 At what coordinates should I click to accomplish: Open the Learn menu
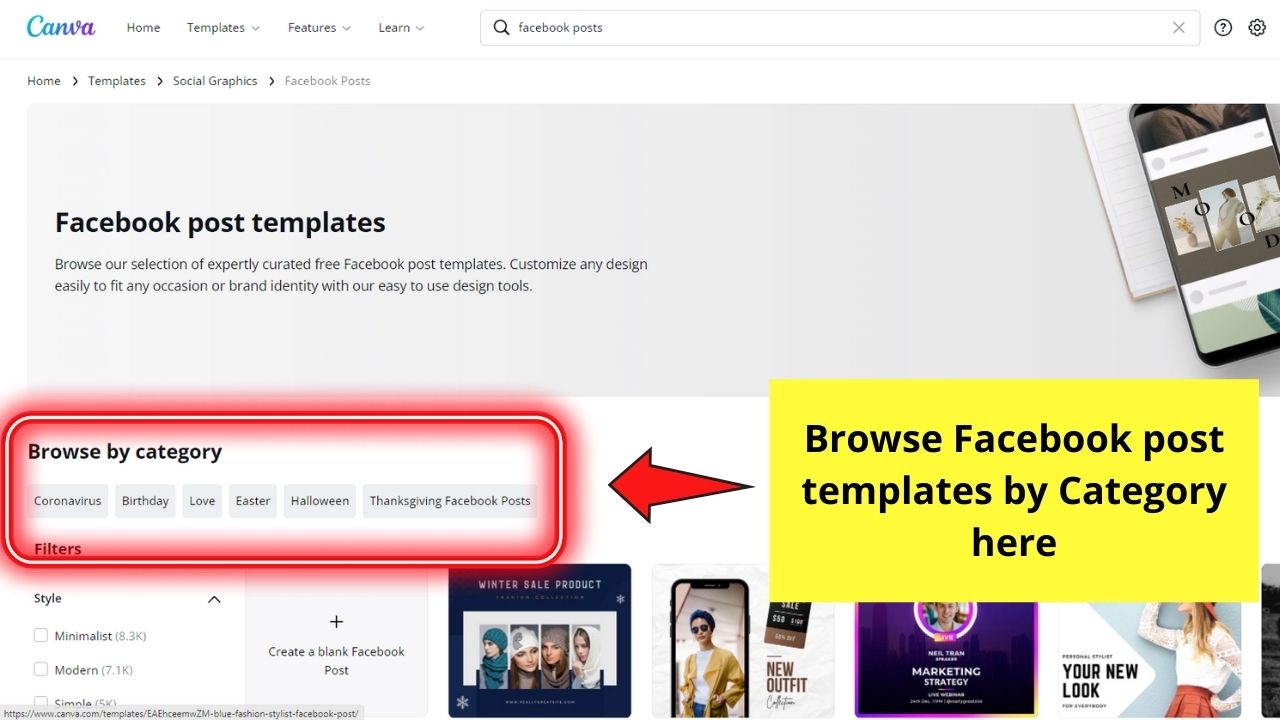click(x=400, y=27)
